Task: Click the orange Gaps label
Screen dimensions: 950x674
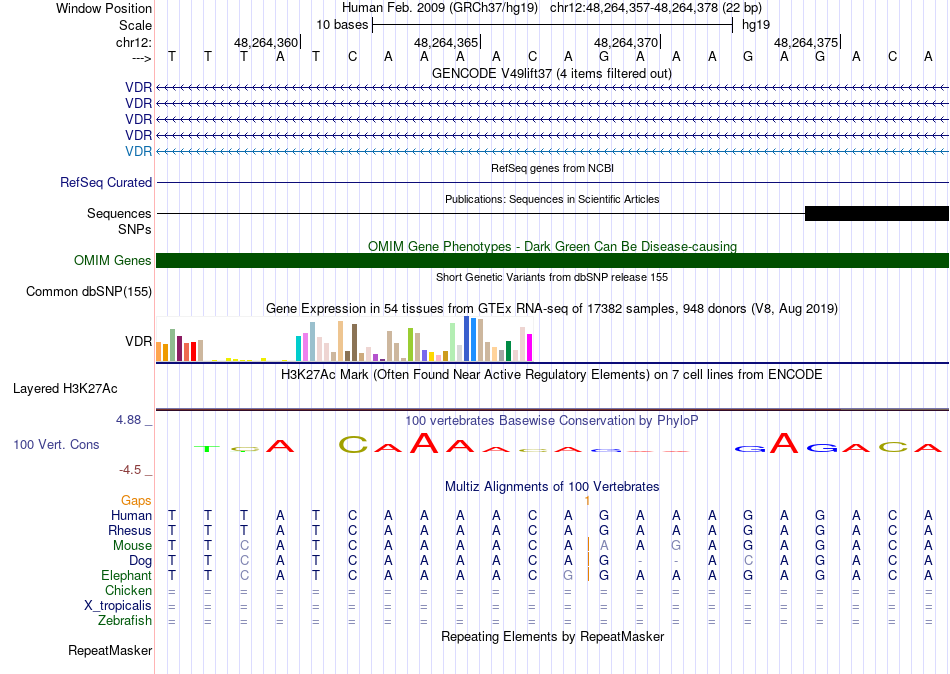Action: 136,500
